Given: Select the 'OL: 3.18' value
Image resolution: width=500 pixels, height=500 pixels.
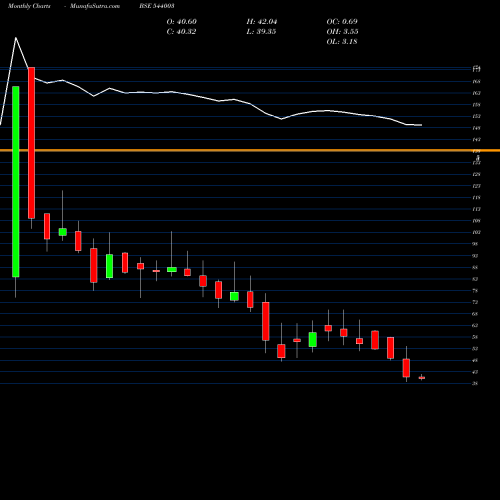Looking at the screenshot, I should [x=342, y=42].
